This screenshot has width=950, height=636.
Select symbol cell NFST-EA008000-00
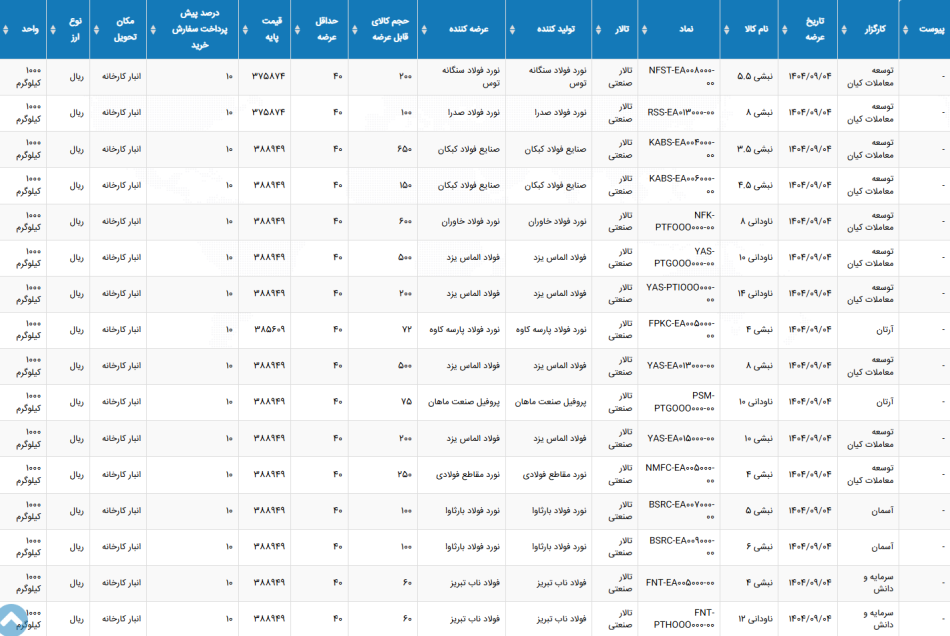point(681,76)
